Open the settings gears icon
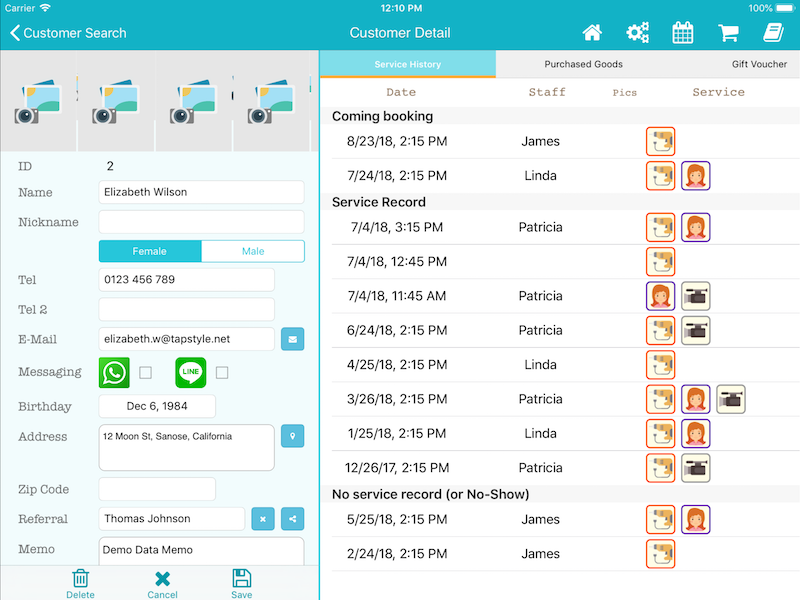The width and height of the screenshot is (800, 600). click(x=637, y=33)
